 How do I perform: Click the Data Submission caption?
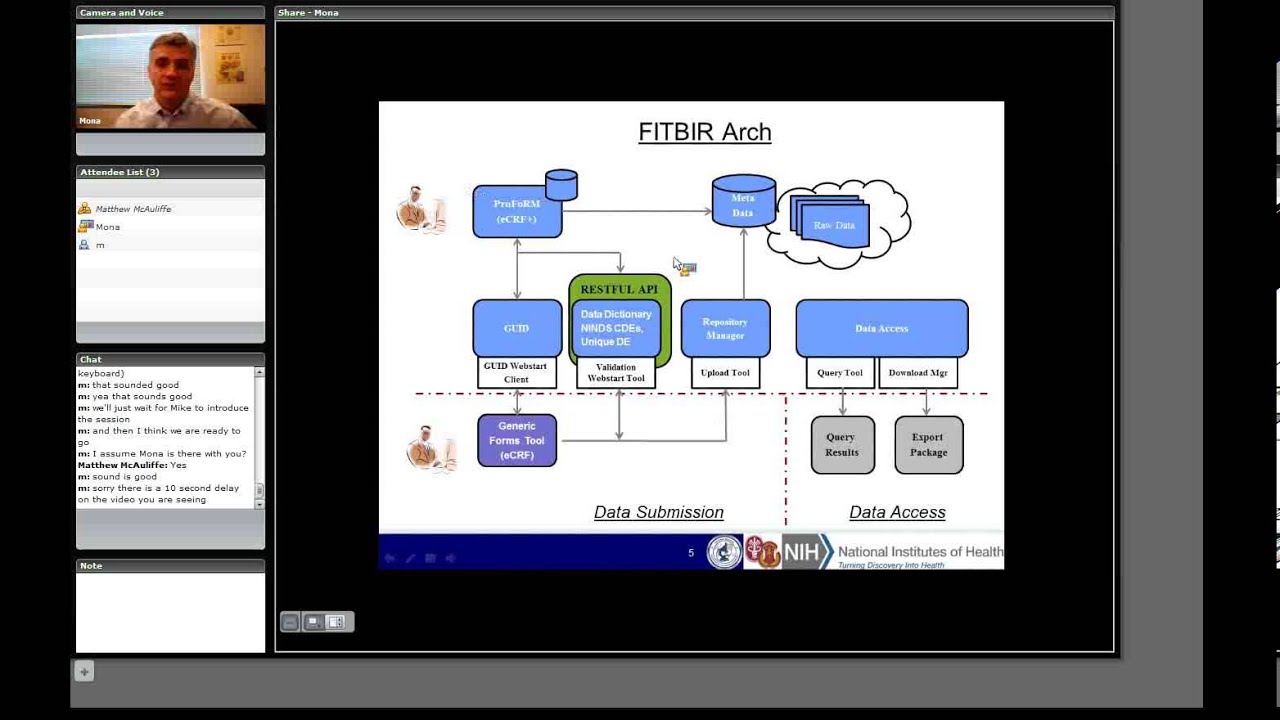click(x=659, y=512)
